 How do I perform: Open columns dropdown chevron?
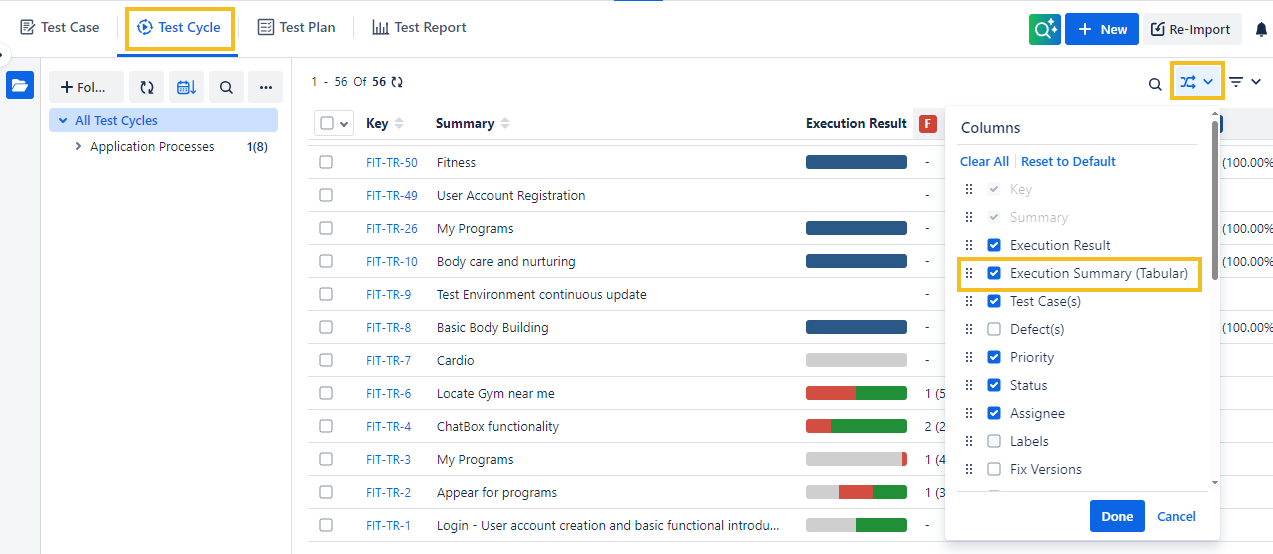1208,82
